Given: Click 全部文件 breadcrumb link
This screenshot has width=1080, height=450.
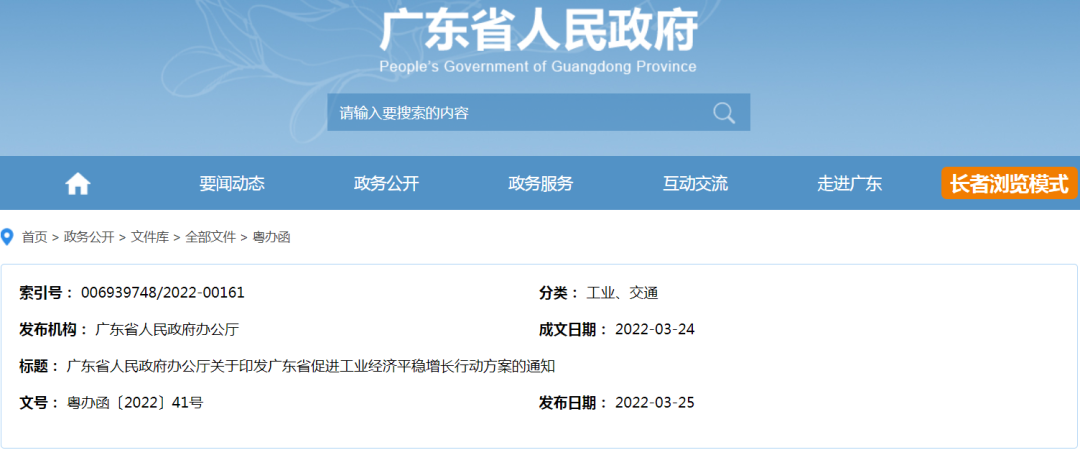Looking at the screenshot, I should (x=210, y=238).
